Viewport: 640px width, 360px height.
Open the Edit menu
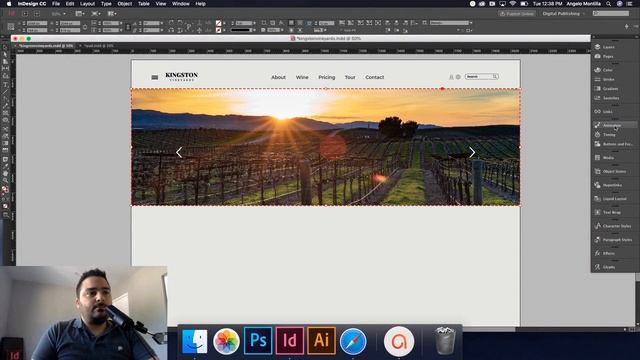coord(70,4)
